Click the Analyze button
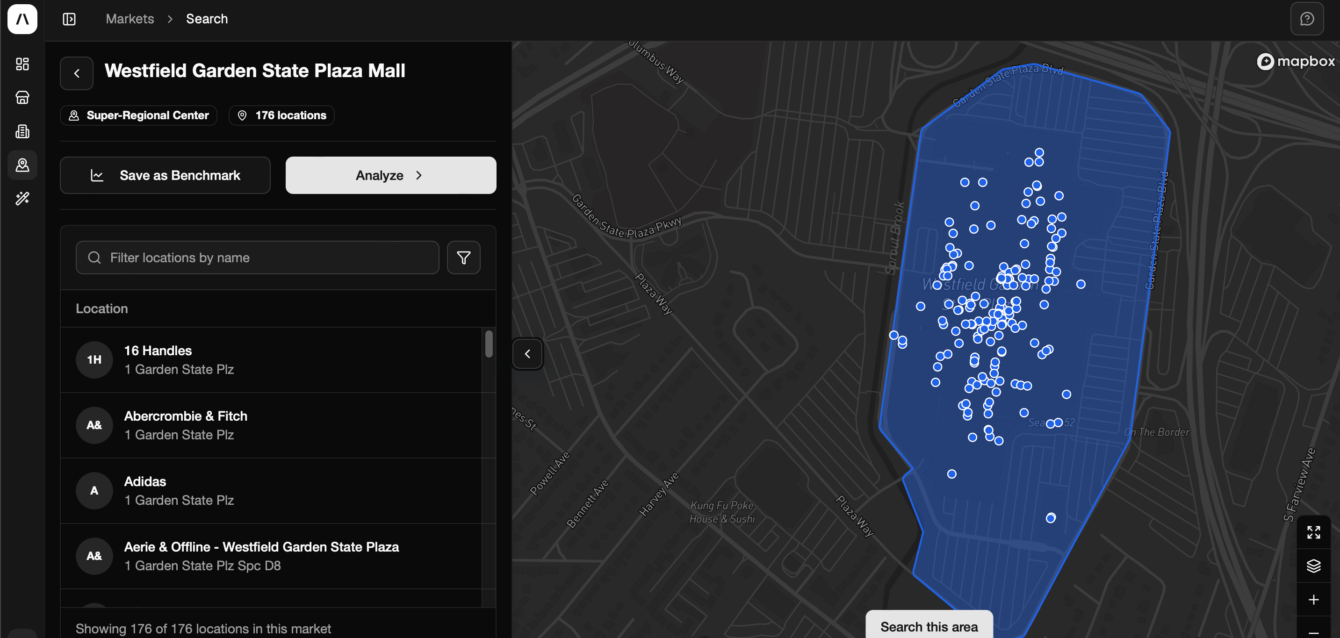The width and height of the screenshot is (1340, 638). click(391, 175)
